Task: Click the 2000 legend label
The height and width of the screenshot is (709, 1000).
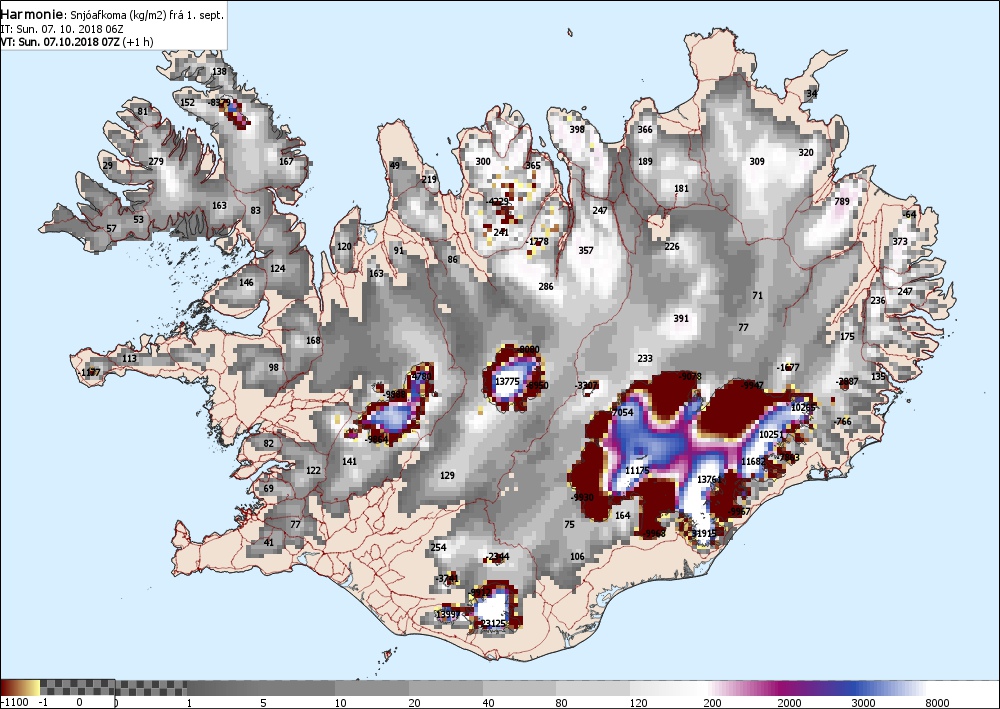Action: [x=789, y=703]
